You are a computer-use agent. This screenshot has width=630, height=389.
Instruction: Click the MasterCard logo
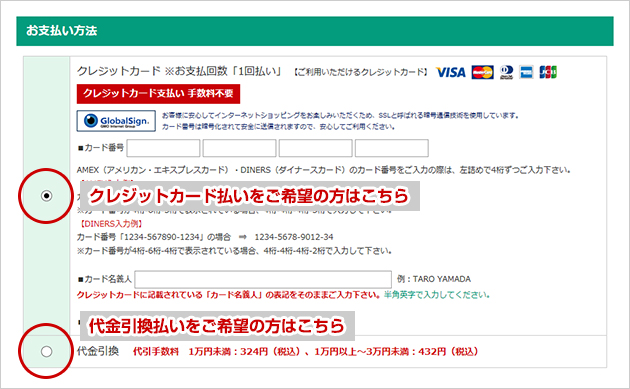483,72
